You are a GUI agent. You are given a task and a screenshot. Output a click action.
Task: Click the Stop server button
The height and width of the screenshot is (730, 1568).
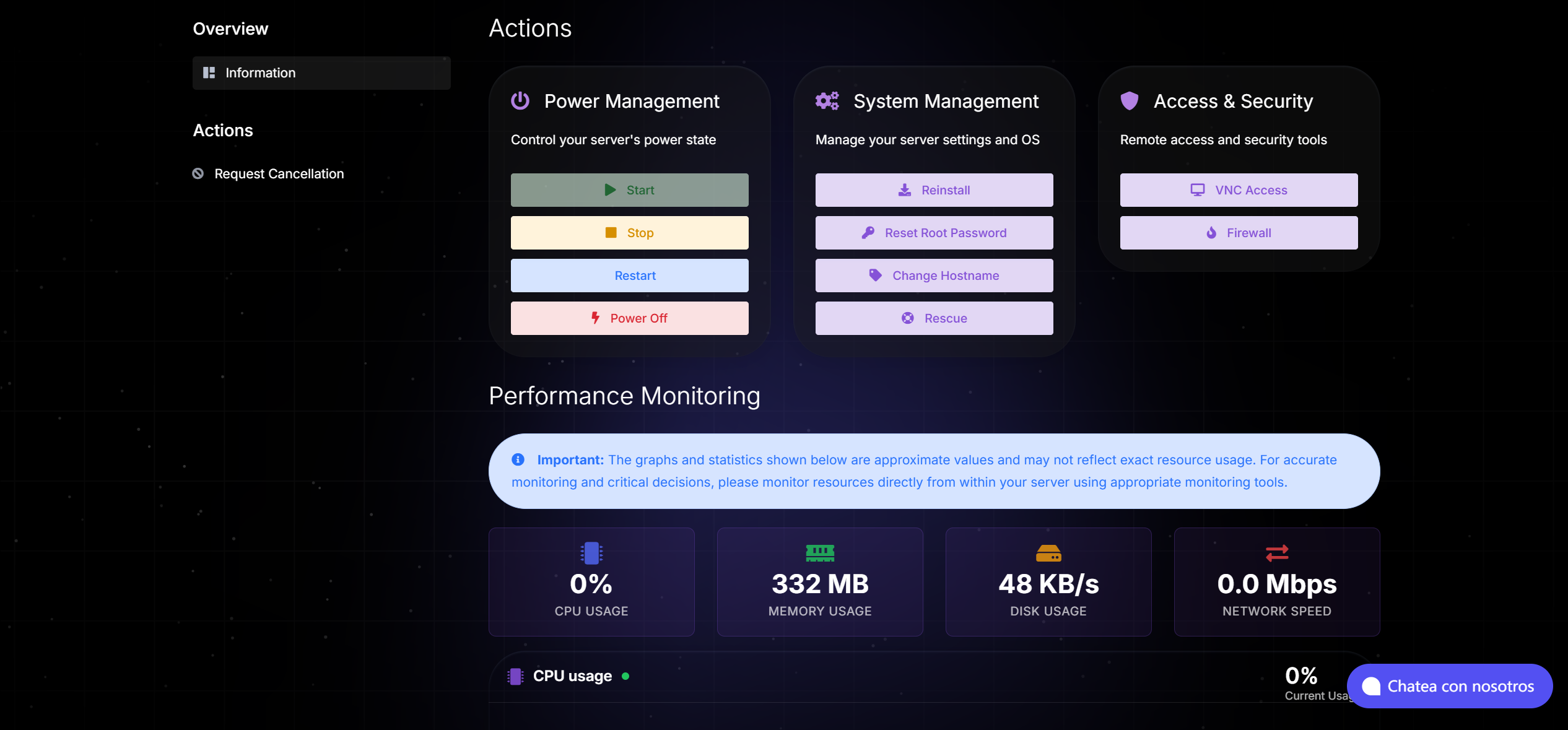click(x=629, y=233)
